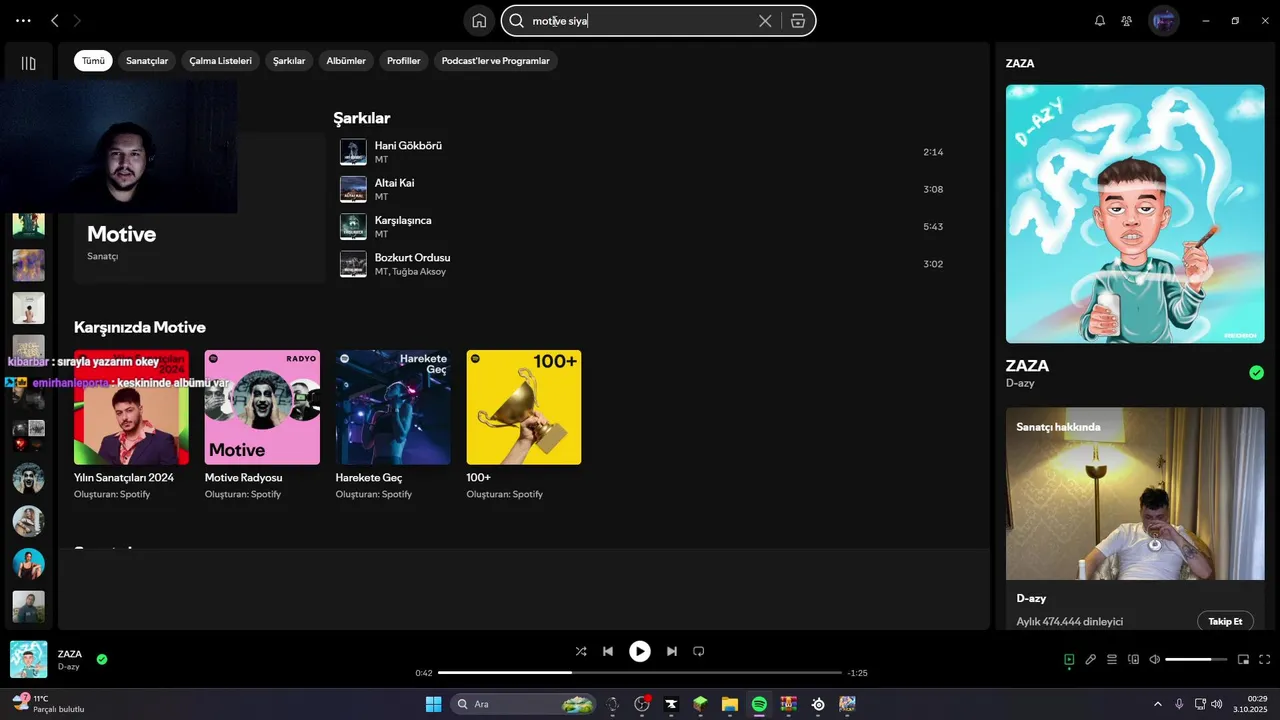The width and height of the screenshot is (1280, 720).
Task: Select the Sanatçılar filter chip
Action: (147, 61)
